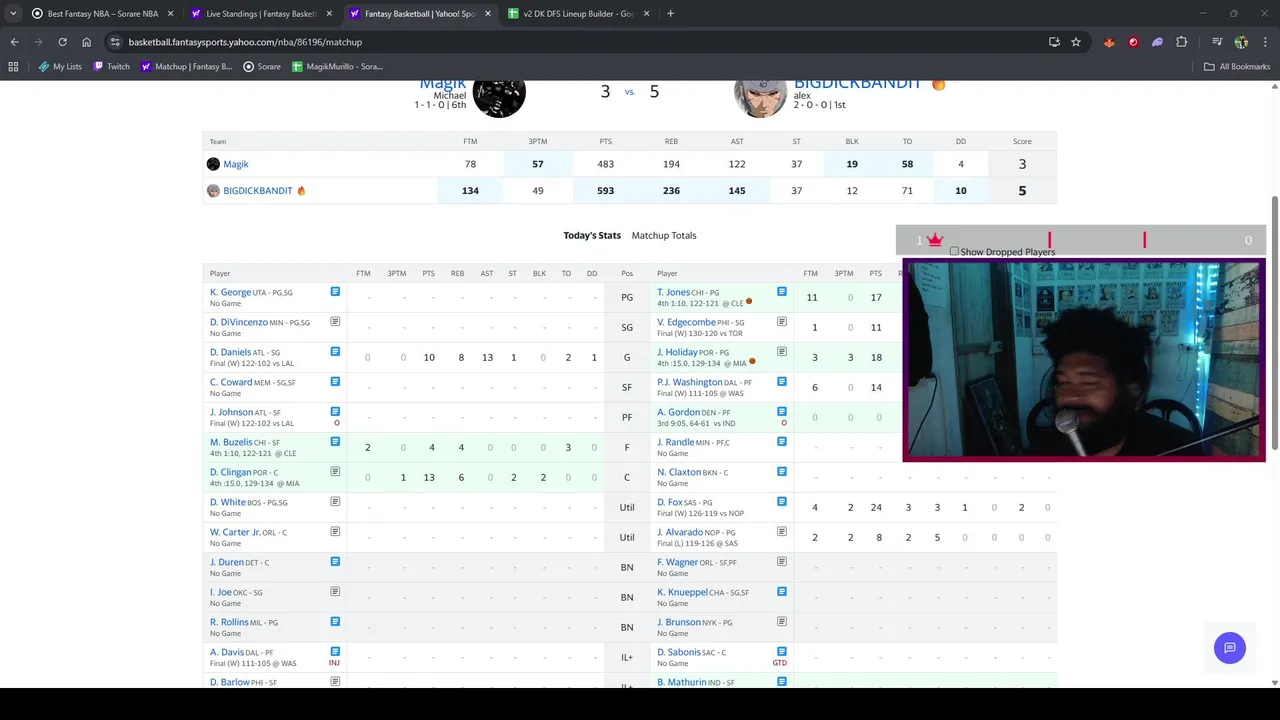Image resolution: width=1280 pixels, height=720 pixels.
Task: Reload the page
Action: [x=62, y=42]
